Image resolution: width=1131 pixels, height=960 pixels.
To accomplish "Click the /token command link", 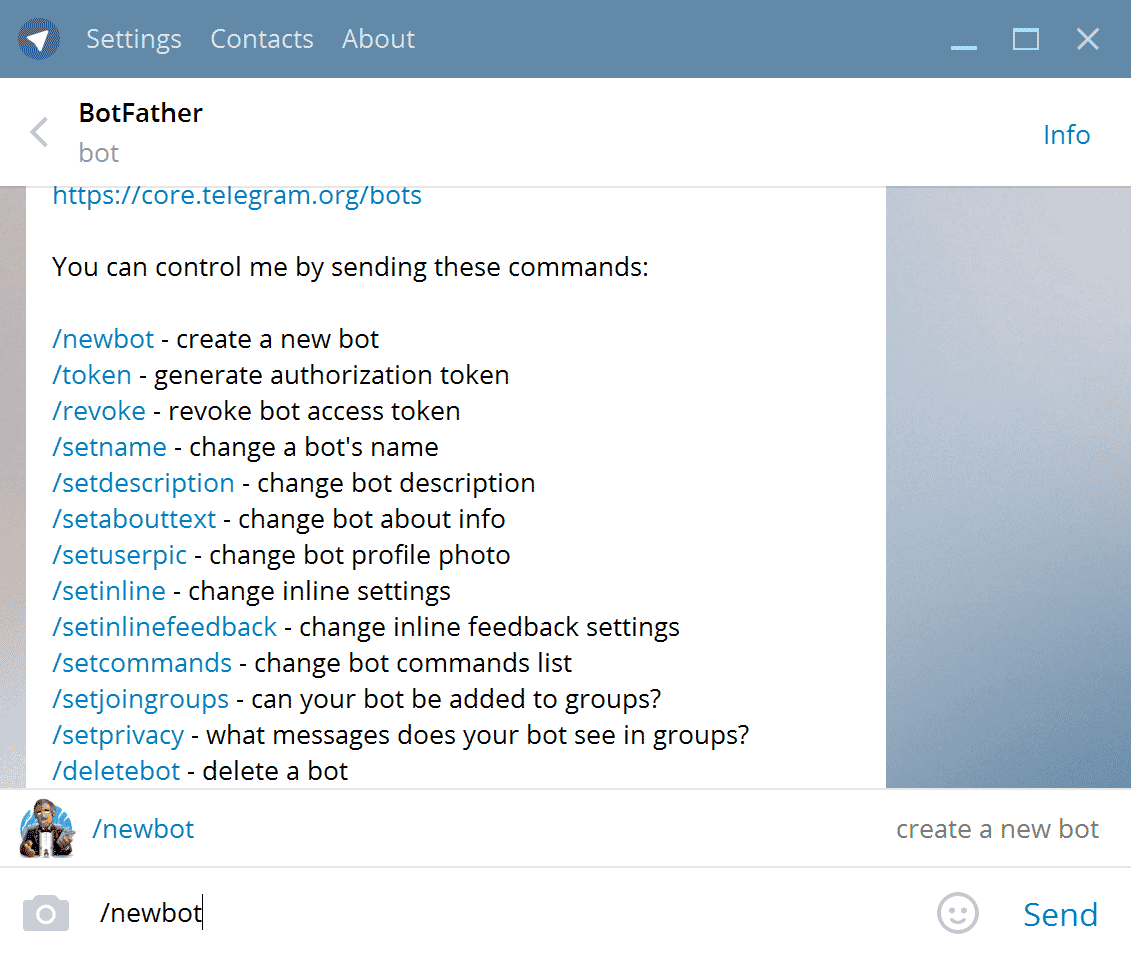I will click(x=92, y=375).
